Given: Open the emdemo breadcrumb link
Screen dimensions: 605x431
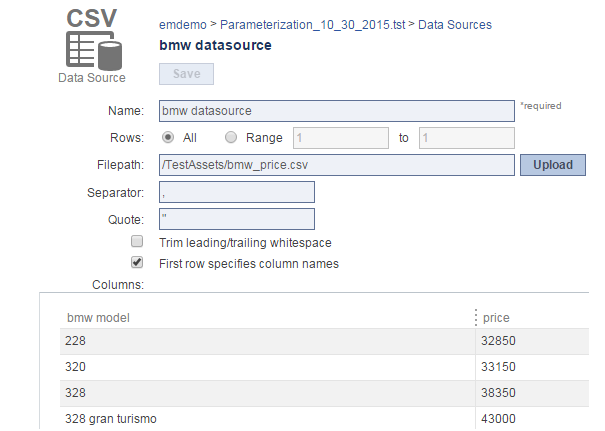Looking at the screenshot, I should 183,25.
